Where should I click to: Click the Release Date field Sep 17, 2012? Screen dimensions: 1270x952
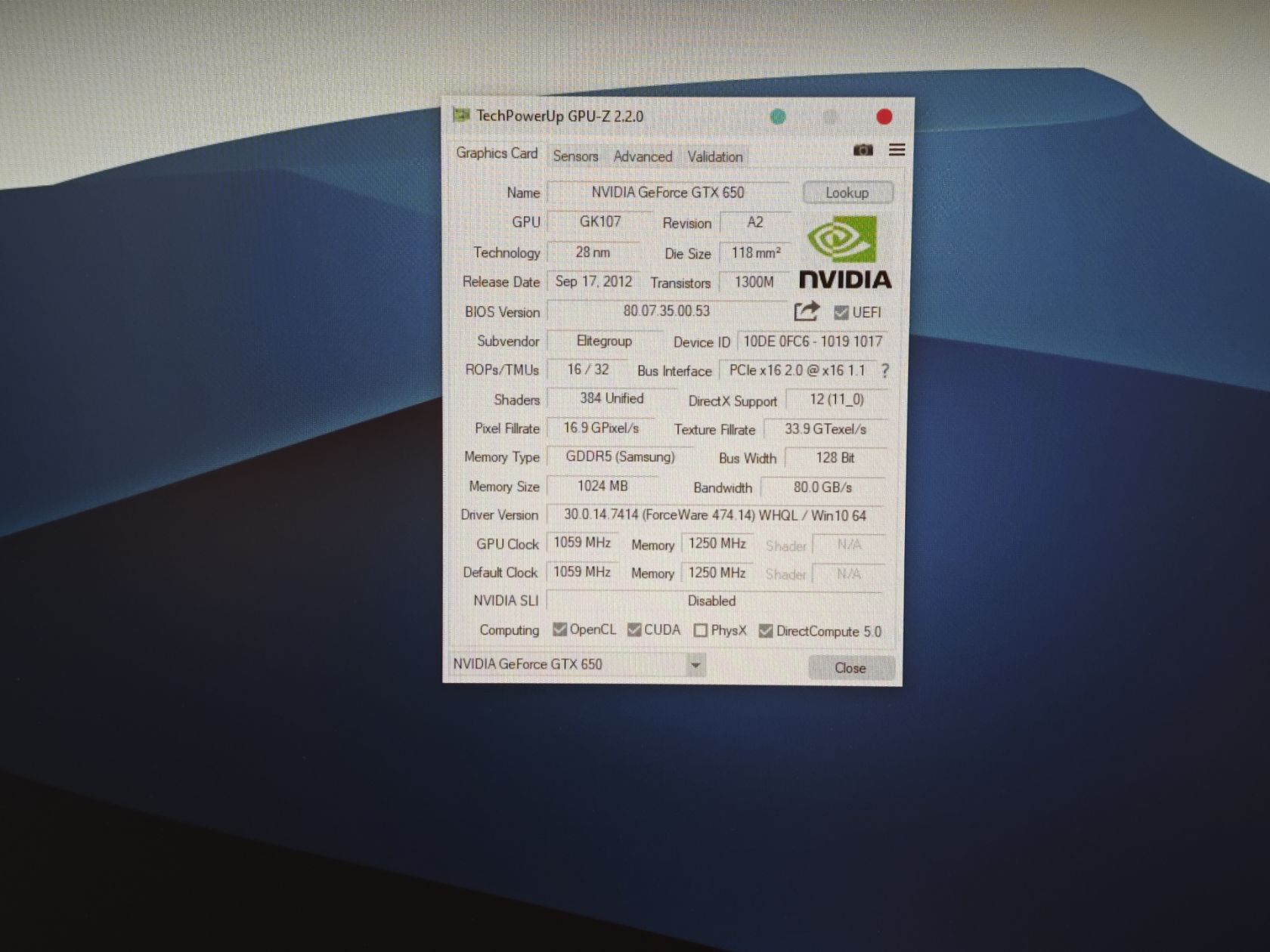tap(593, 282)
